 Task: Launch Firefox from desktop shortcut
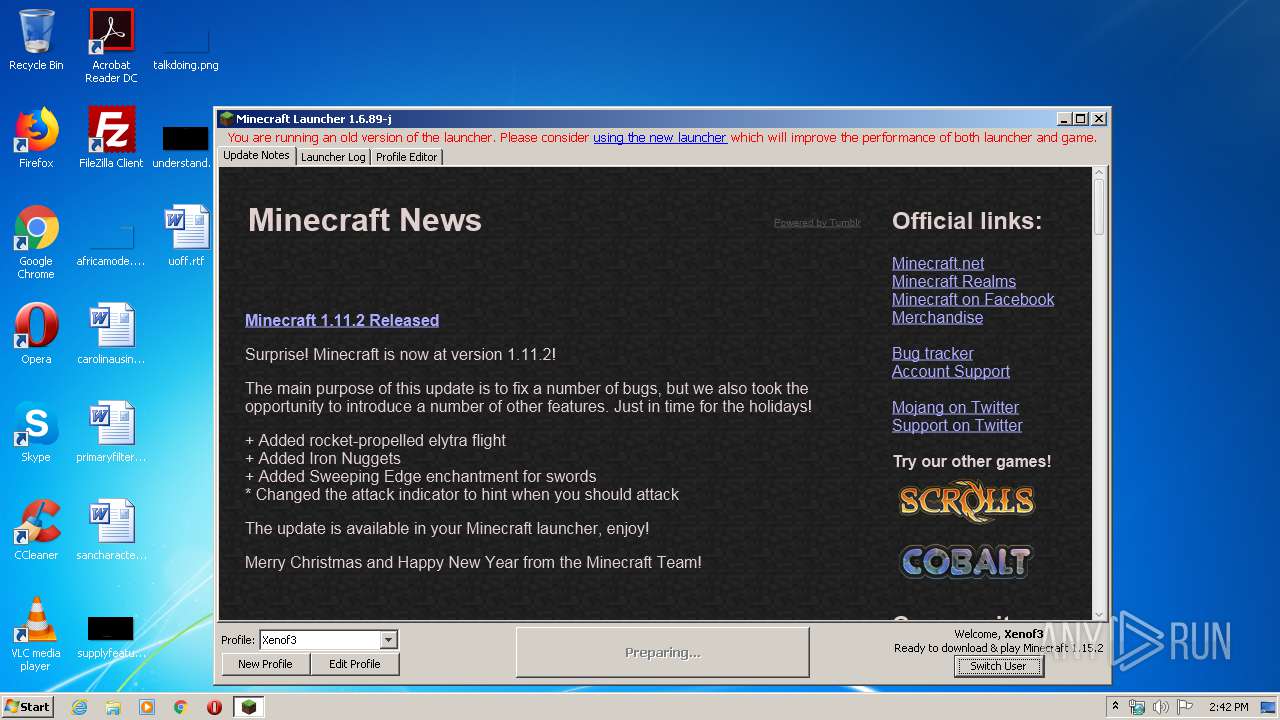pos(36,138)
